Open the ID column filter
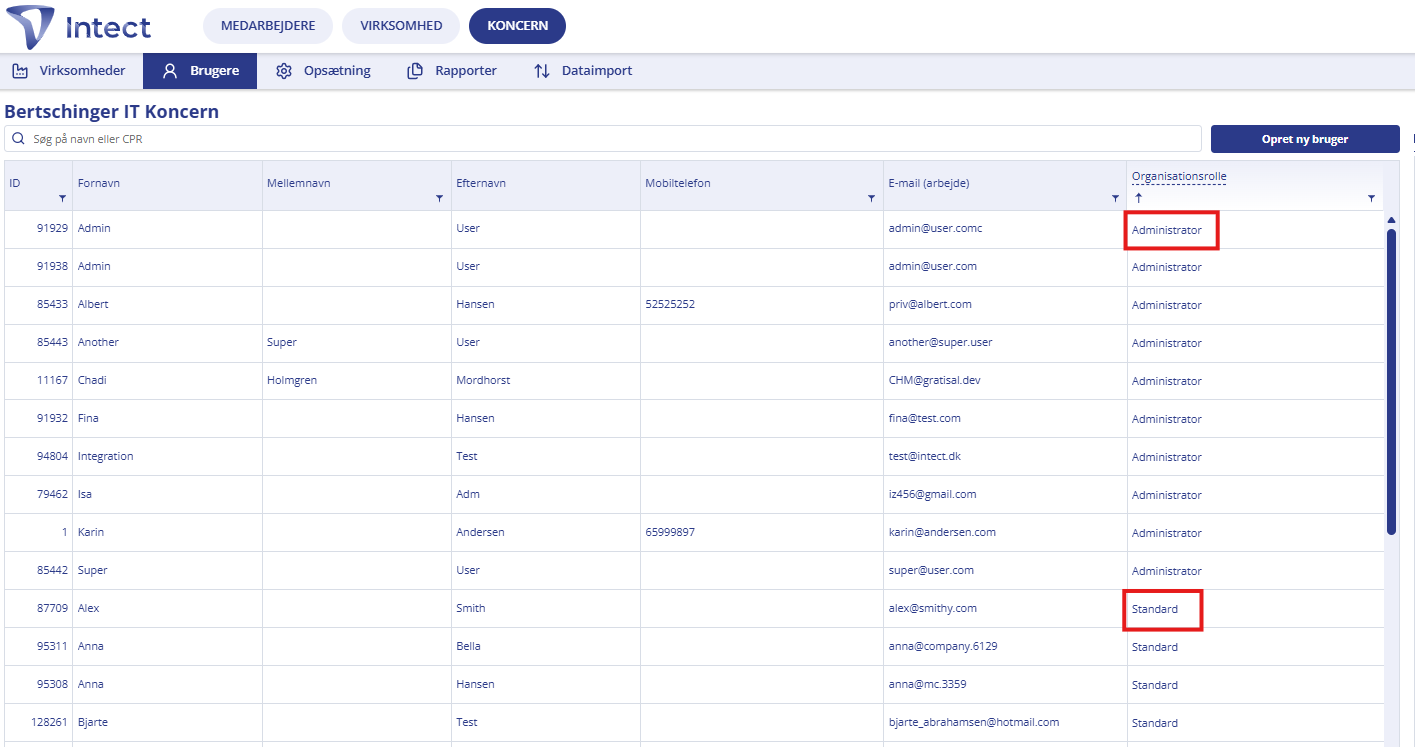Viewport: 1415px width, 747px height. [62, 199]
